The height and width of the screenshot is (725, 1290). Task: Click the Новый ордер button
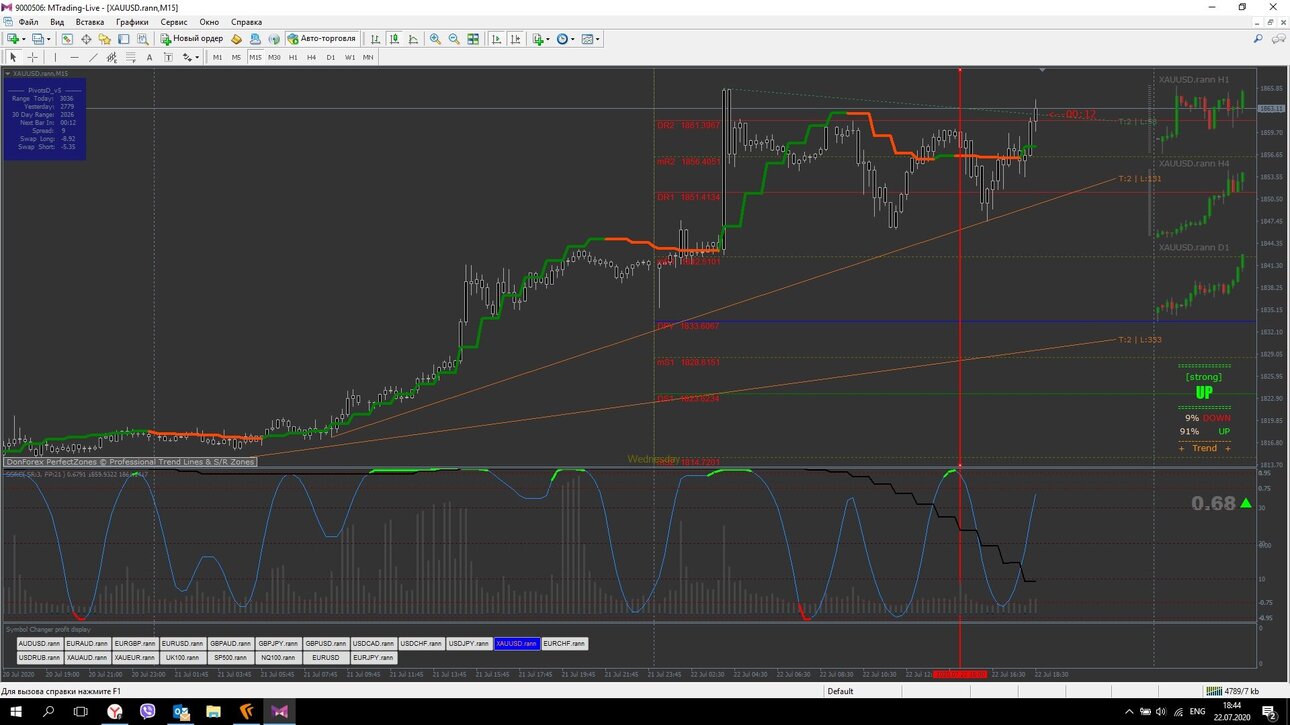click(x=192, y=39)
